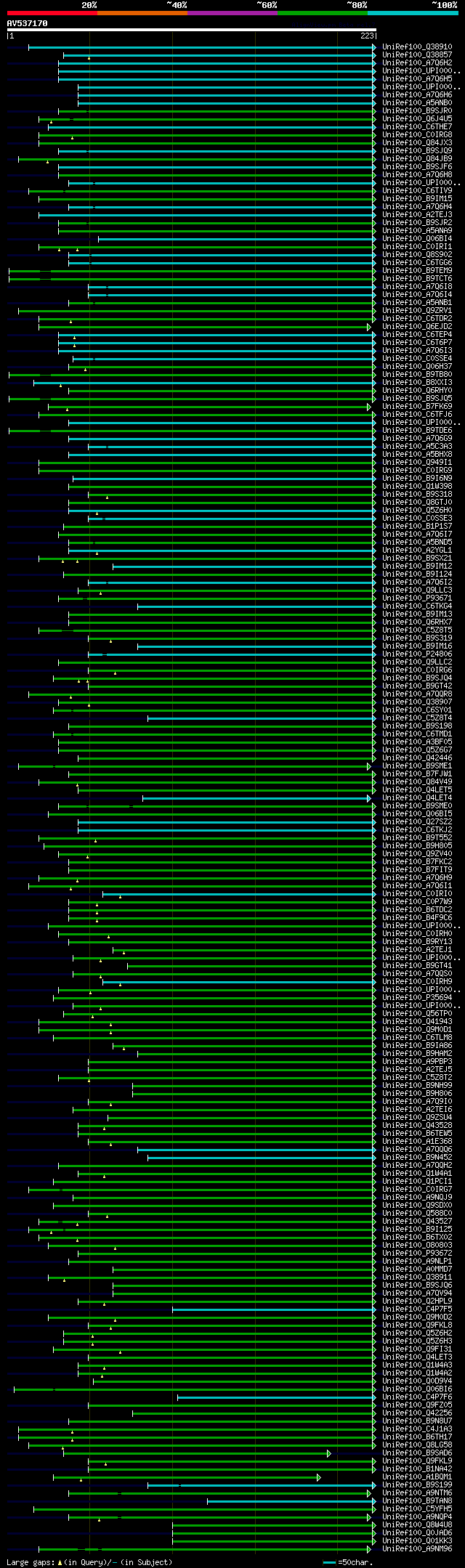Select the UniRef100_A5ANA9 label

click(417, 231)
